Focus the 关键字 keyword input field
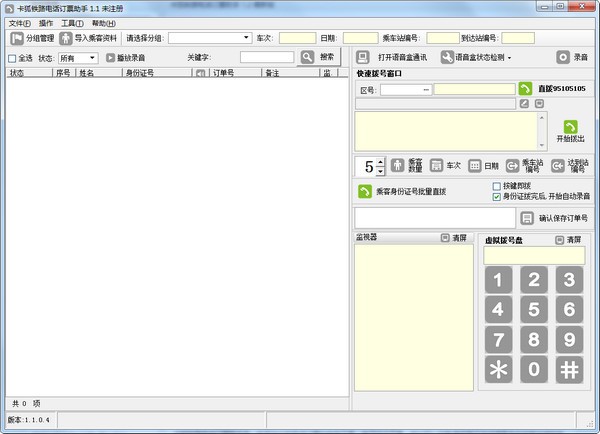This screenshot has height=434, width=600. pyautogui.click(x=267, y=57)
